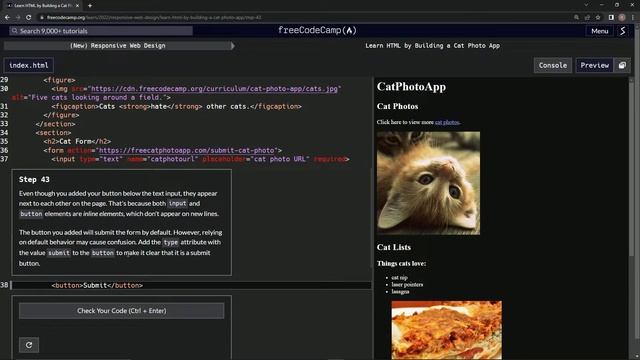
Task: Open the tab search chevron
Action: click(x=586, y=5)
